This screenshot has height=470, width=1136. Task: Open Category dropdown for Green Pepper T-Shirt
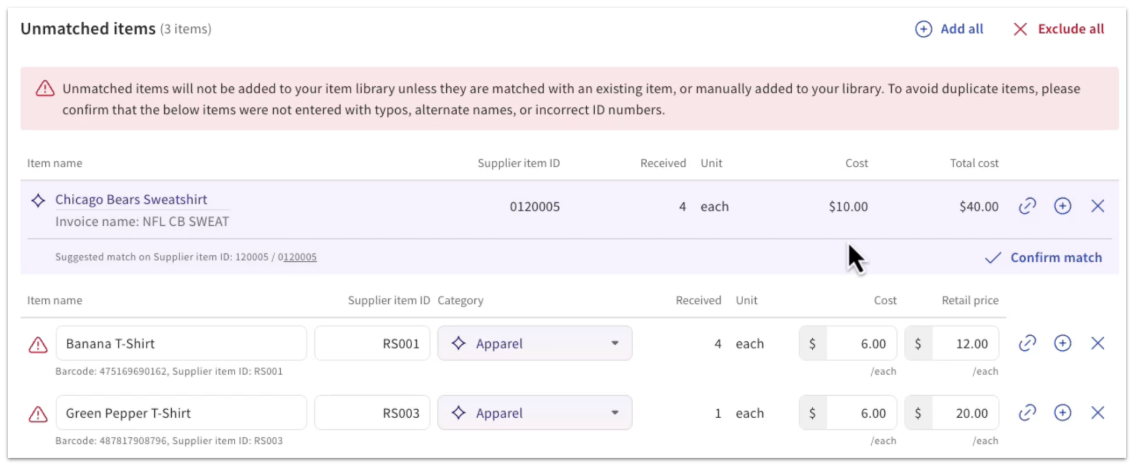click(534, 413)
